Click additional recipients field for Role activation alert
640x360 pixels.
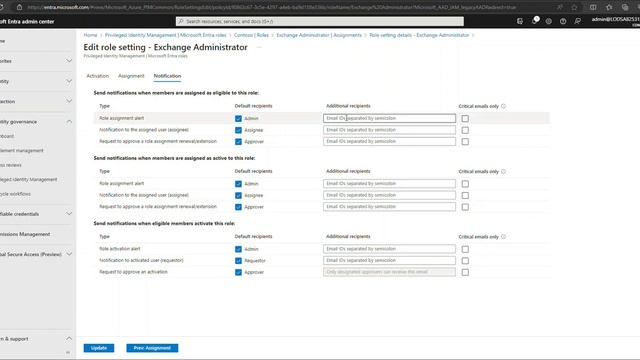click(389, 249)
